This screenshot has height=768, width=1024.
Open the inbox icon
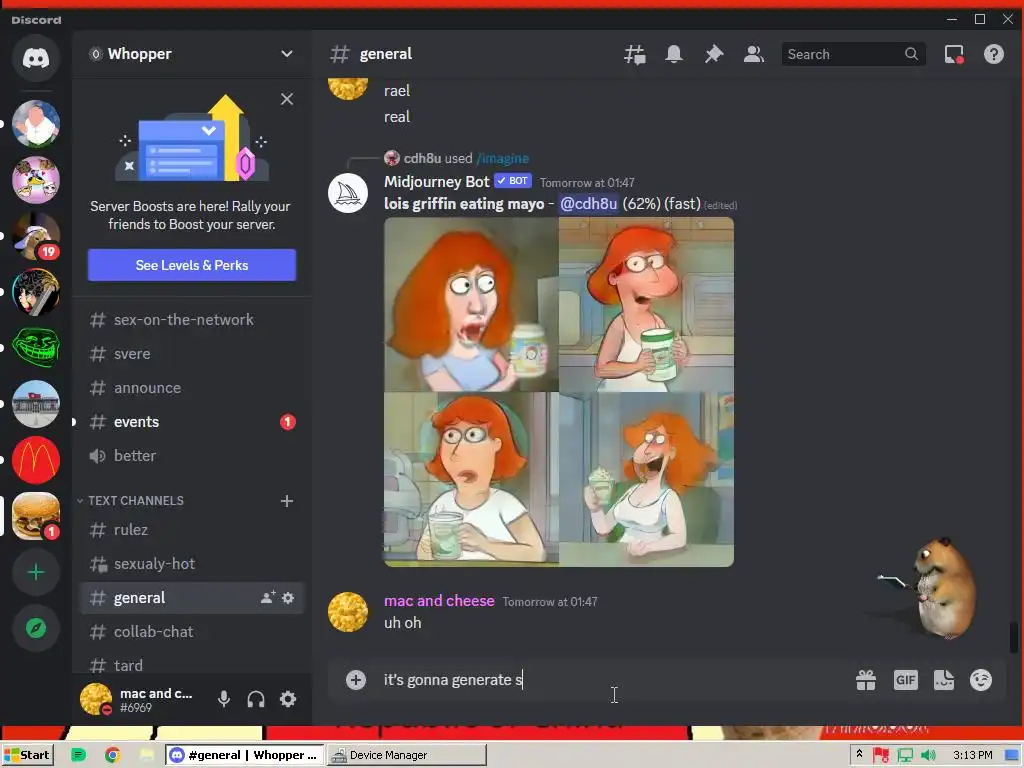[954, 54]
